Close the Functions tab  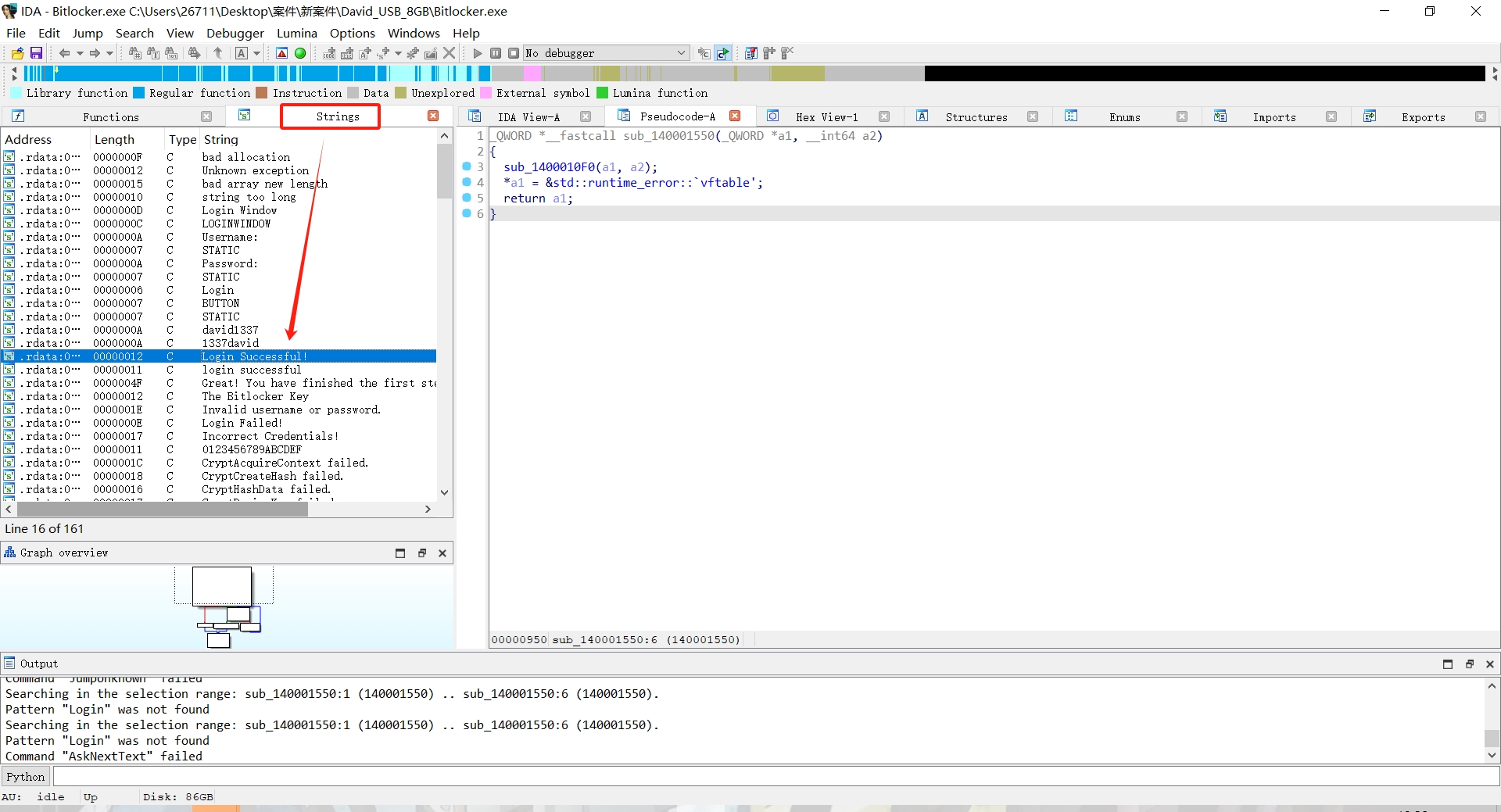pyautogui.click(x=206, y=116)
